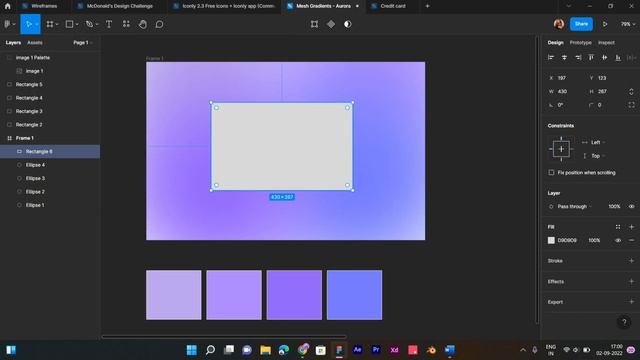The width and height of the screenshot is (640, 360).
Task: Select the Hand tool
Action: click(x=142, y=24)
